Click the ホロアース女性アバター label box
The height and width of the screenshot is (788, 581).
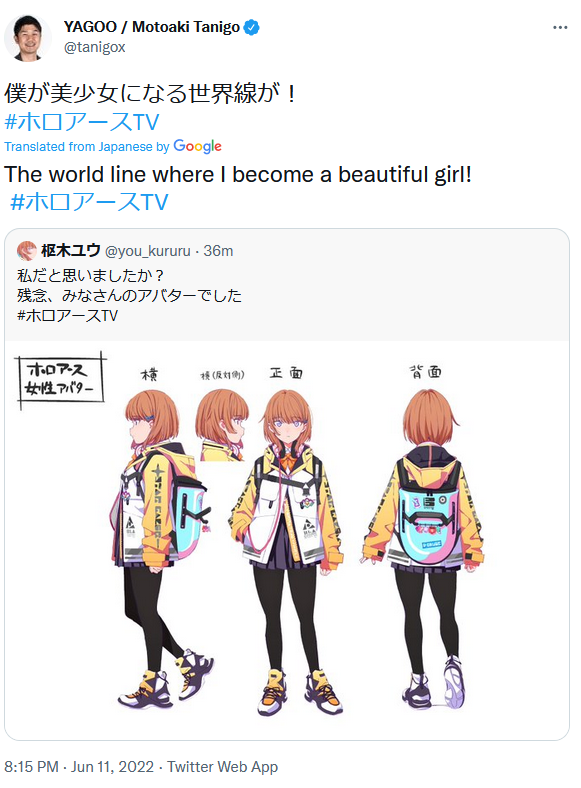pyautogui.click(x=60, y=379)
